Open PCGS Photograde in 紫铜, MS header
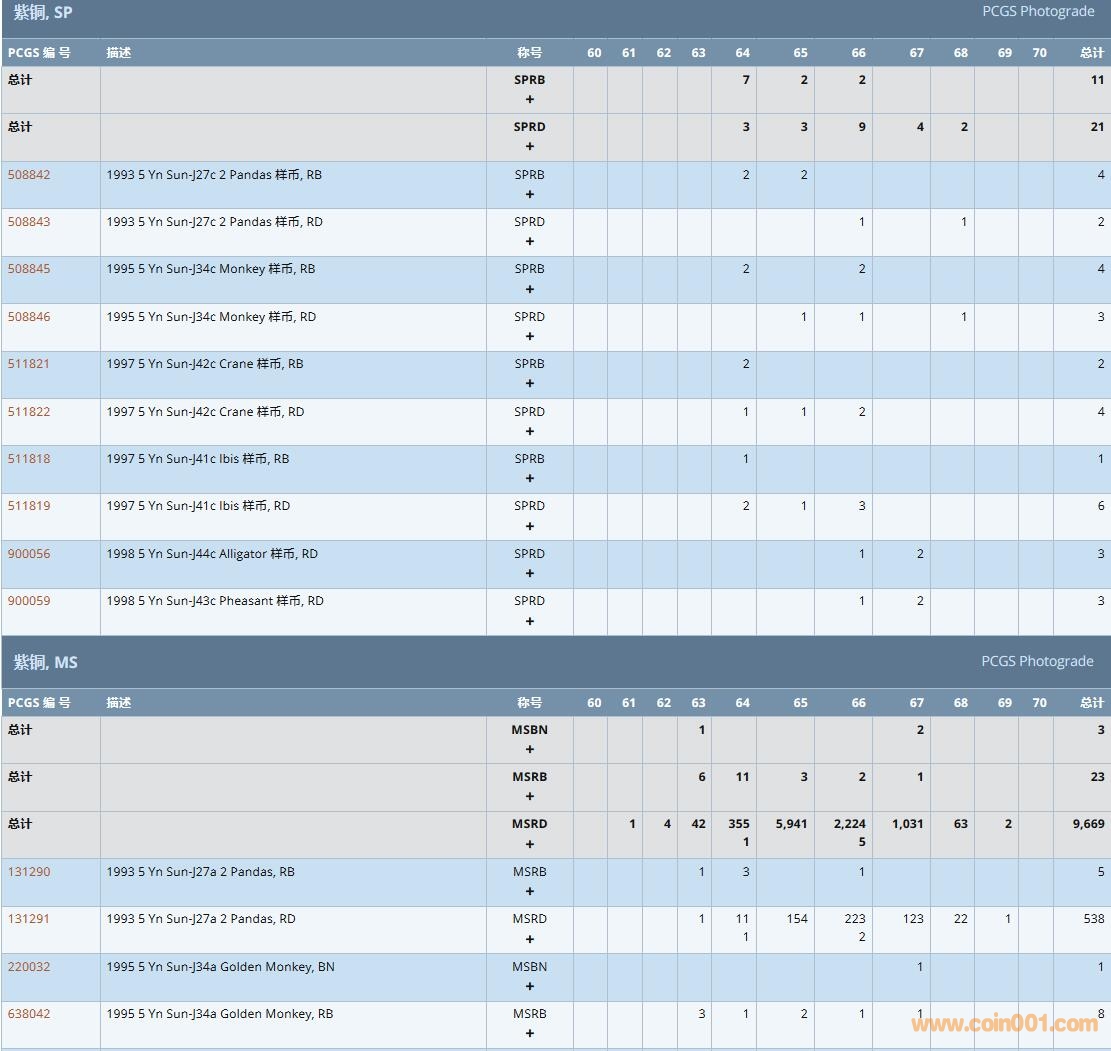 [x=1037, y=661]
